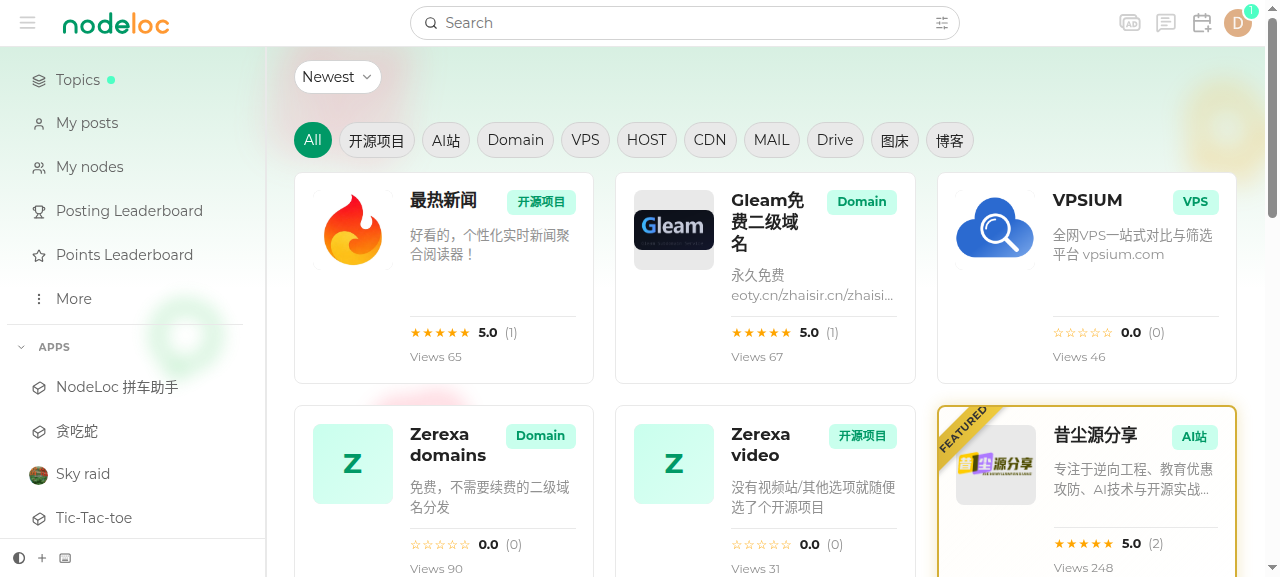Open the Zerexa domains card title
1280x577 pixels.
(448, 445)
